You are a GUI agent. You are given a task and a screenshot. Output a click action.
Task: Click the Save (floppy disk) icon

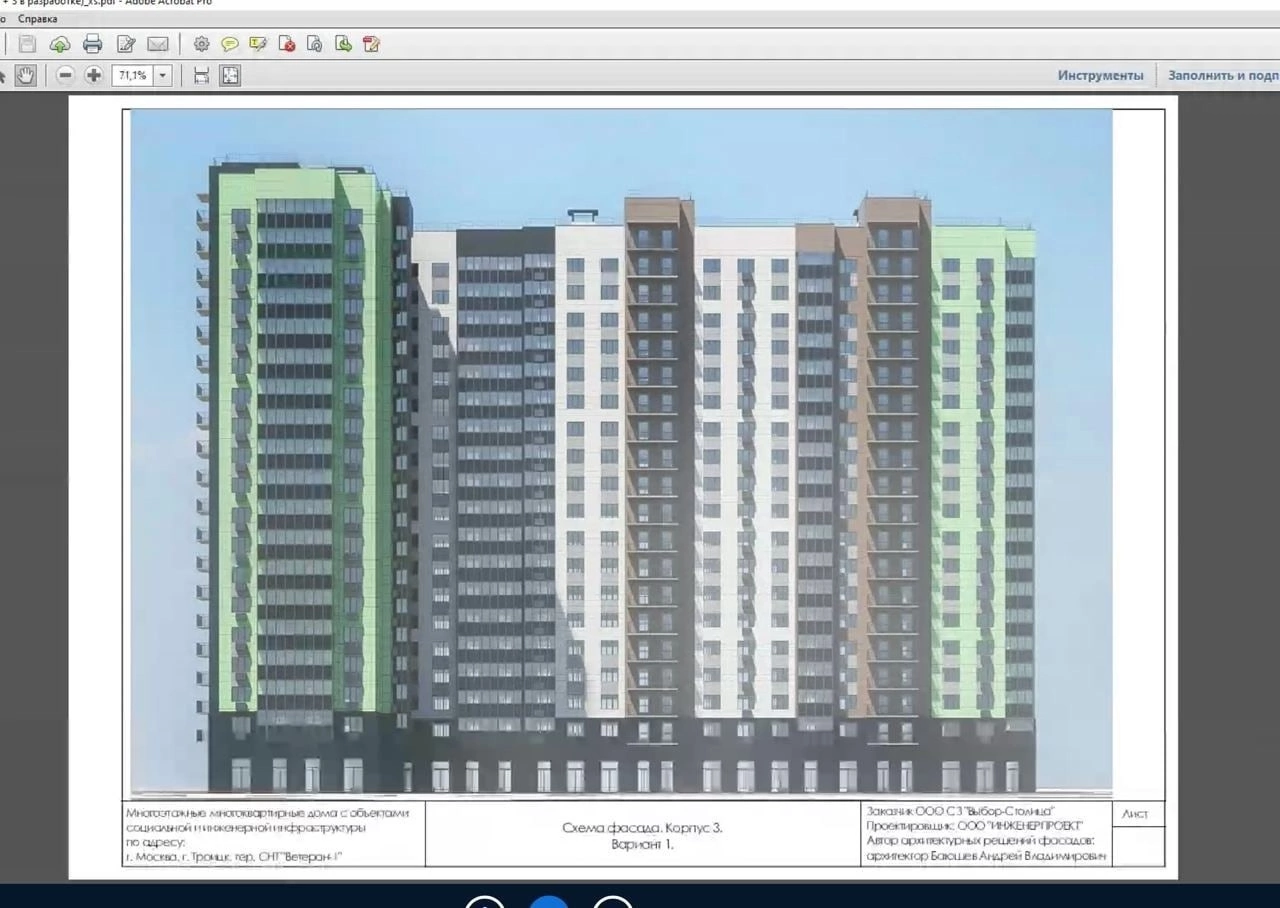[x=27, y=44]
